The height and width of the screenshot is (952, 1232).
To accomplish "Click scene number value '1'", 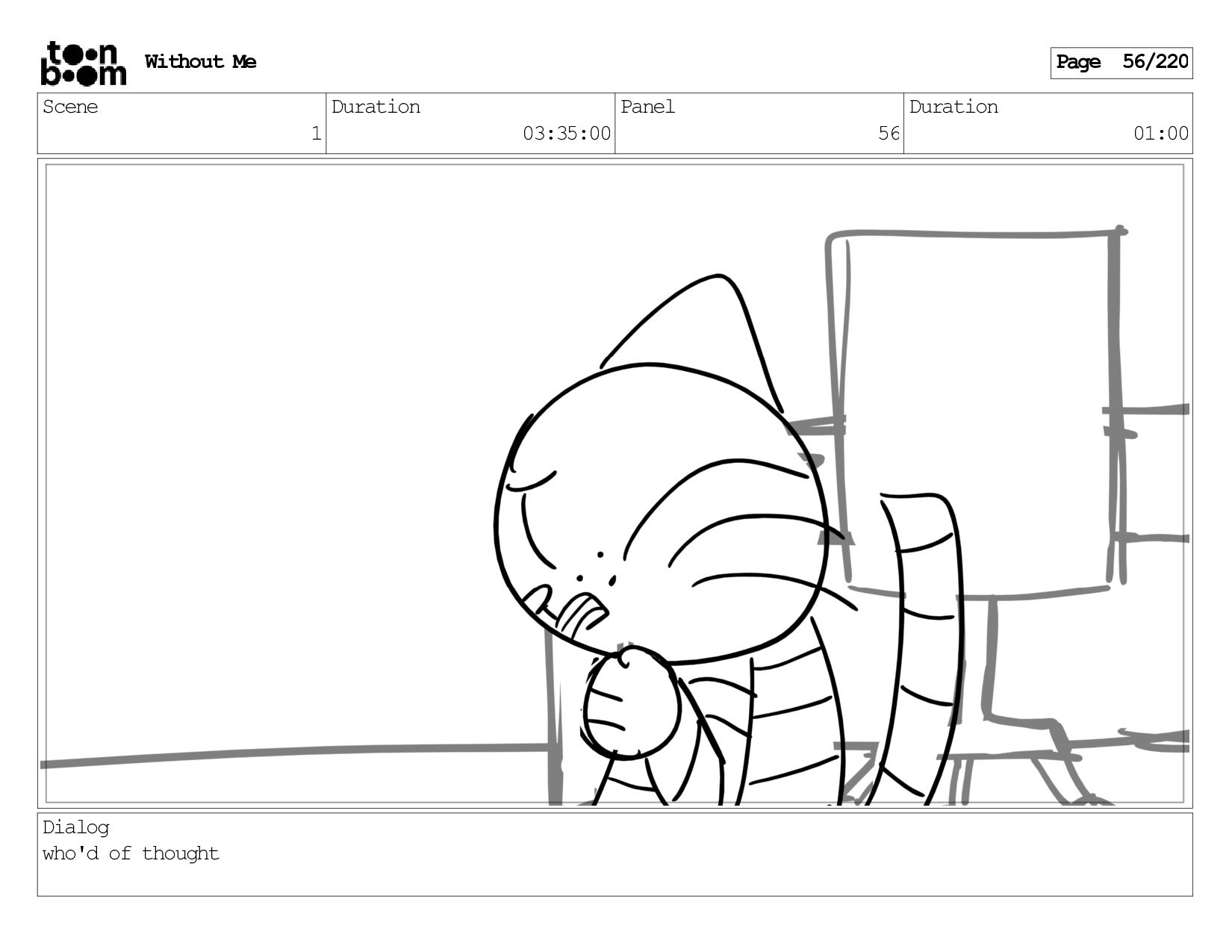I will click(316, 134).
